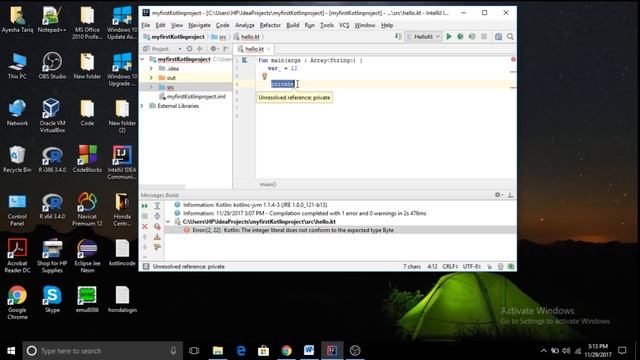The height and width of the screenshot is (360, 640).
Task: Open the UTF-8 encoding selector
Action: (472, 267)
